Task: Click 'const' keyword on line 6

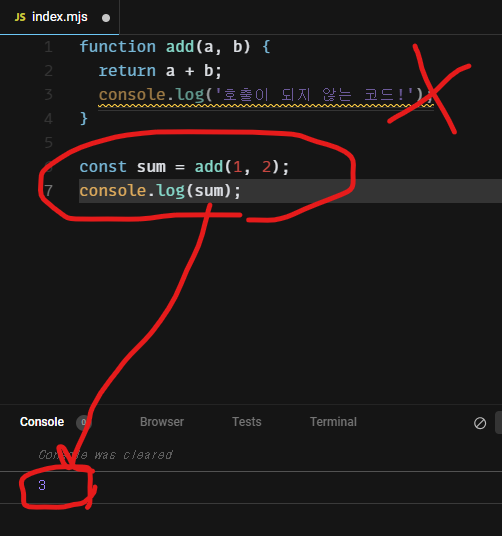Action: pyautogui.click(x=103, y=167)
